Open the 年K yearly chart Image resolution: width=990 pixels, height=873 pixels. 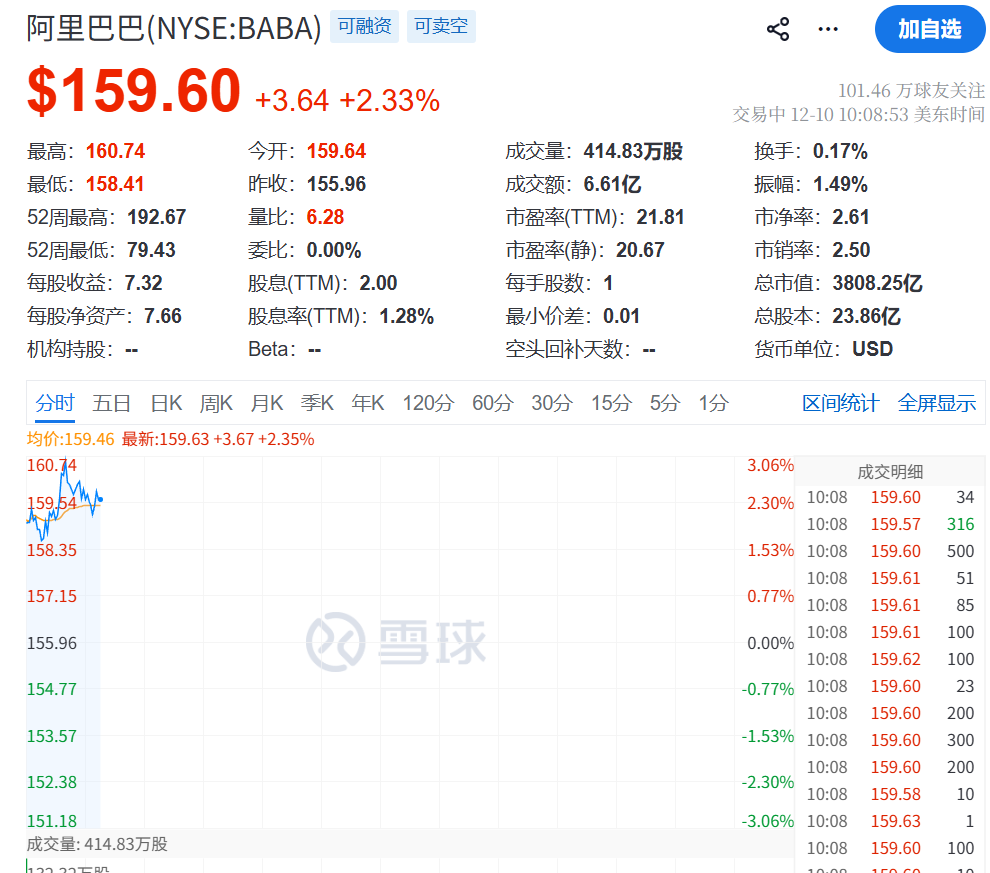pyautogui.click(x=366, y=402)
